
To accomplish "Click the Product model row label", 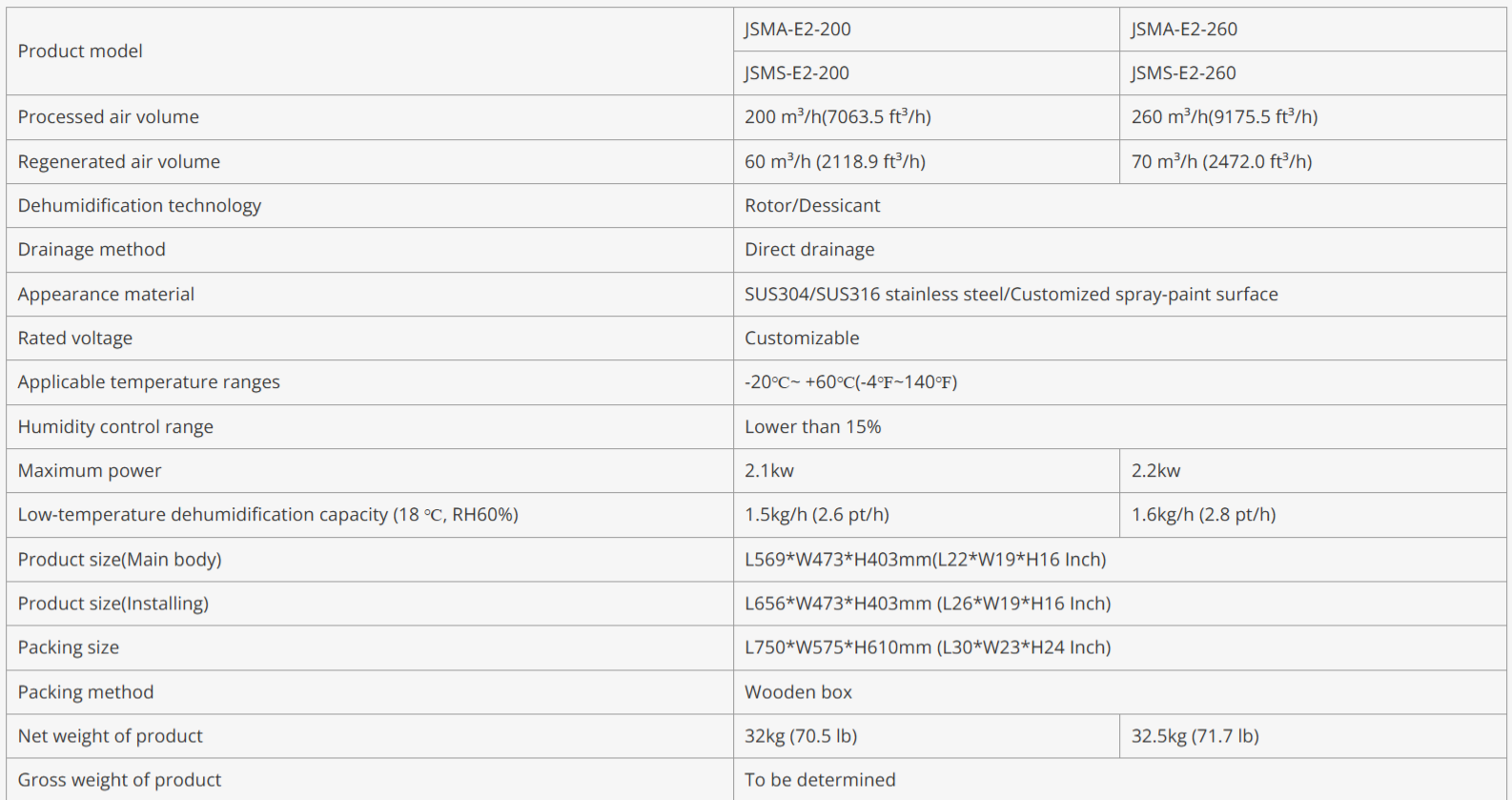I will click(x=80, y=51).
